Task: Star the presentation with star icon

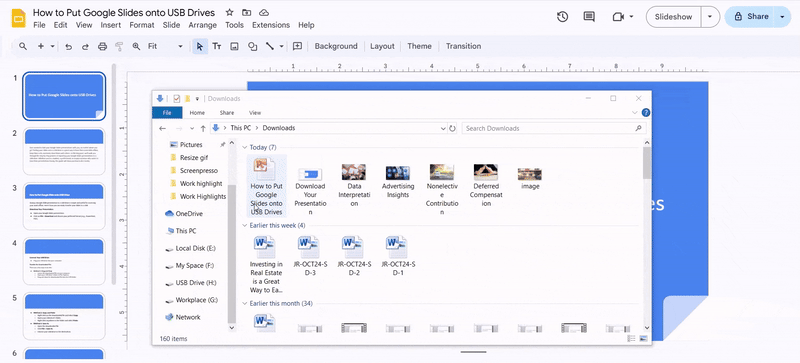Action: pos(230,12)
